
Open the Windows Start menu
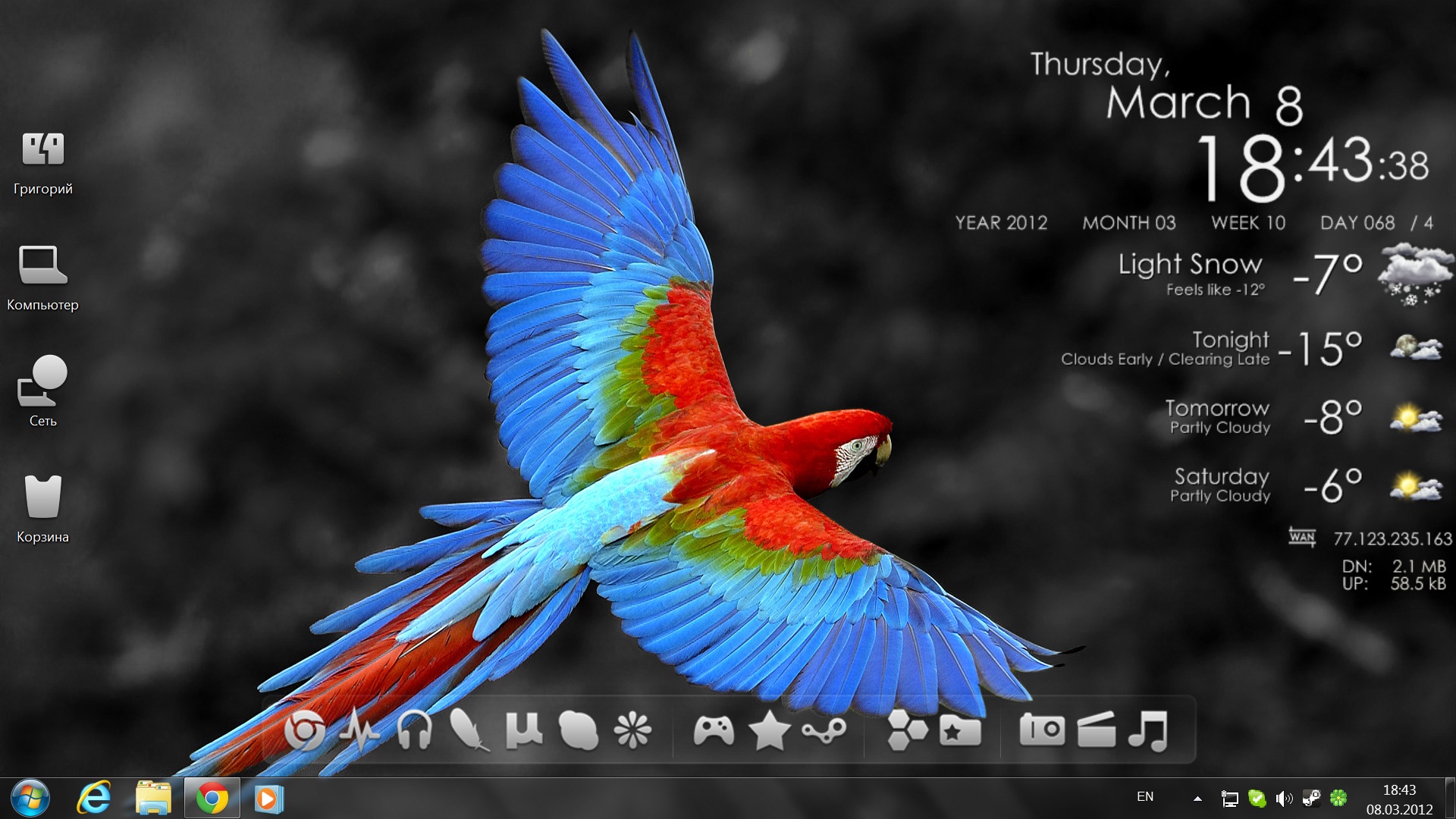pyautogui.click(x=30, y=799)
